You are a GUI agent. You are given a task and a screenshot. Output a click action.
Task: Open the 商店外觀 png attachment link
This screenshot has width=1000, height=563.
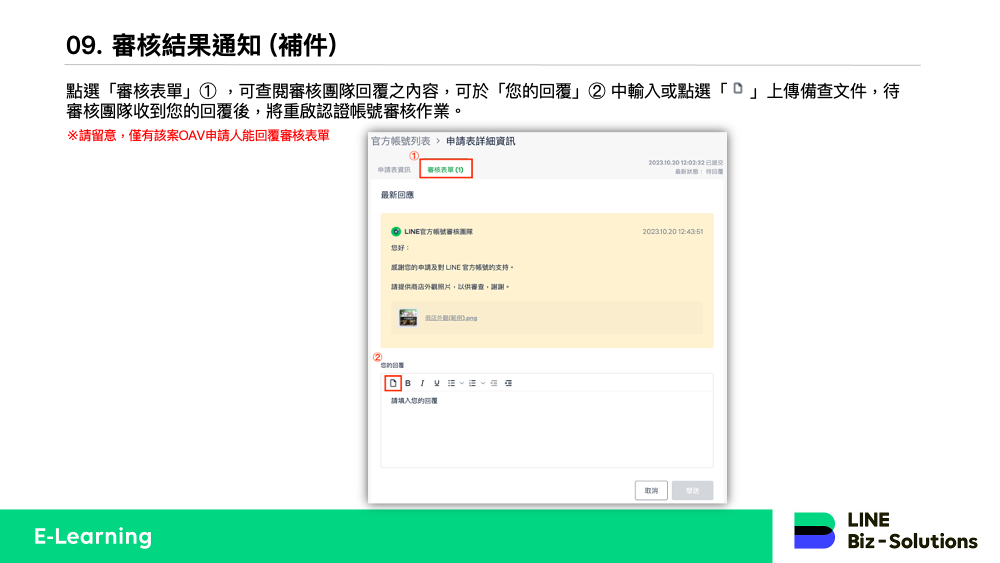pyautogui.click(x=451, y=318)
